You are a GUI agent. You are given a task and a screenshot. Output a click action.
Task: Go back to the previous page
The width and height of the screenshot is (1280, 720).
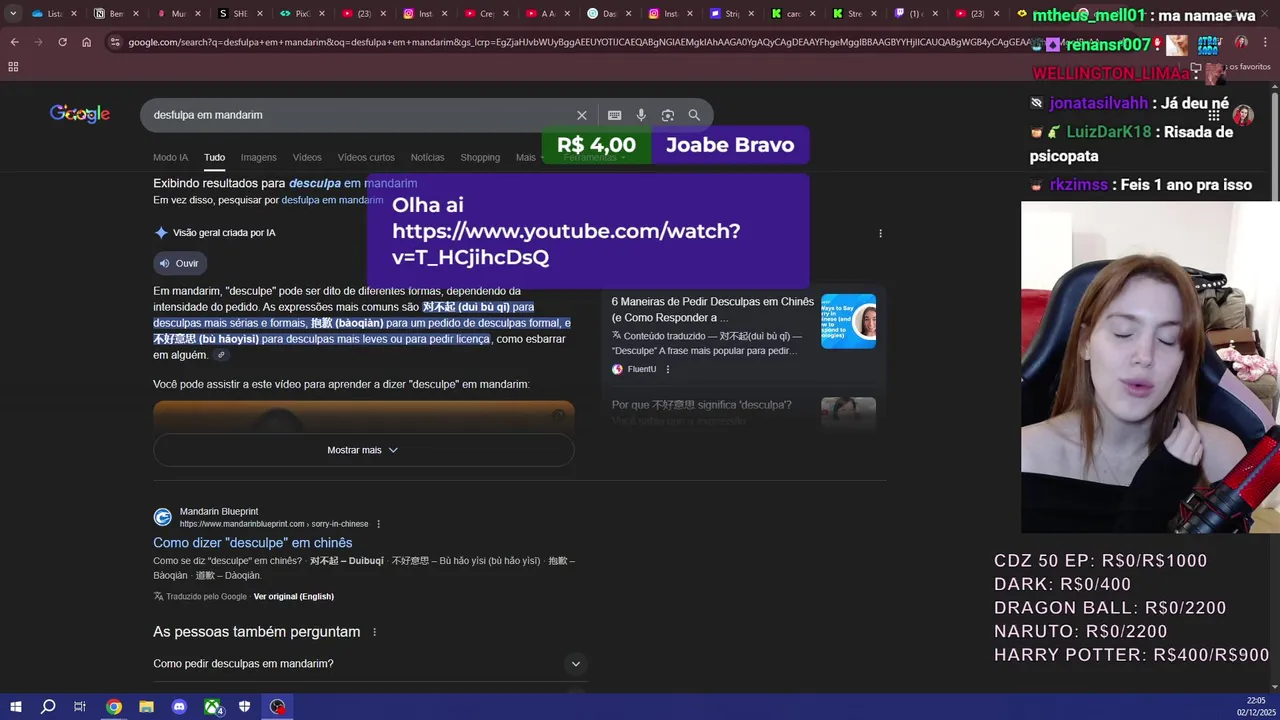pyautogui.click(x=14, y=42)
